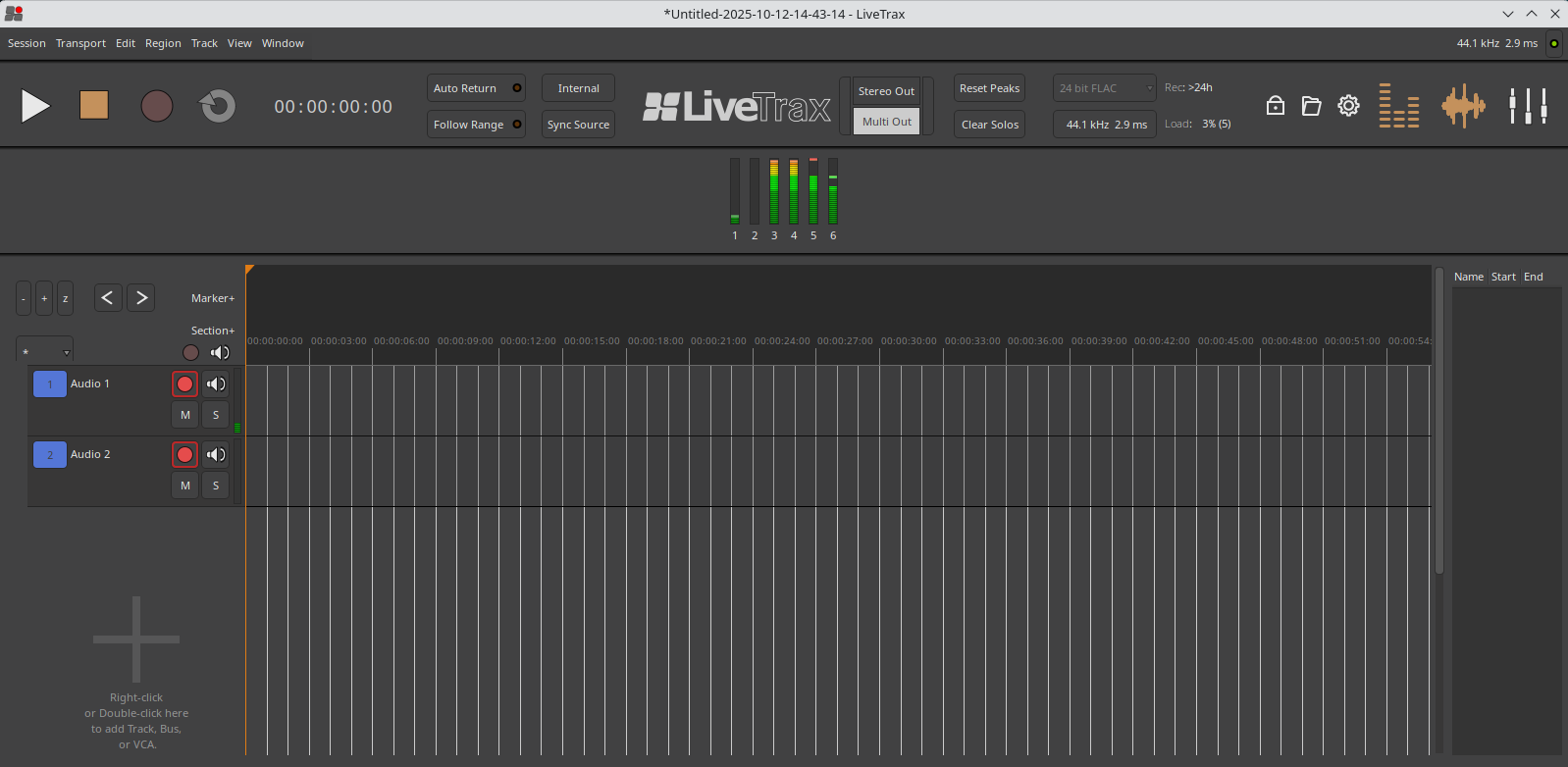The height and width of the screenshot is (767, 1568).
Task: Click the Audio 1 track name
Action: [x=90, y=383]
